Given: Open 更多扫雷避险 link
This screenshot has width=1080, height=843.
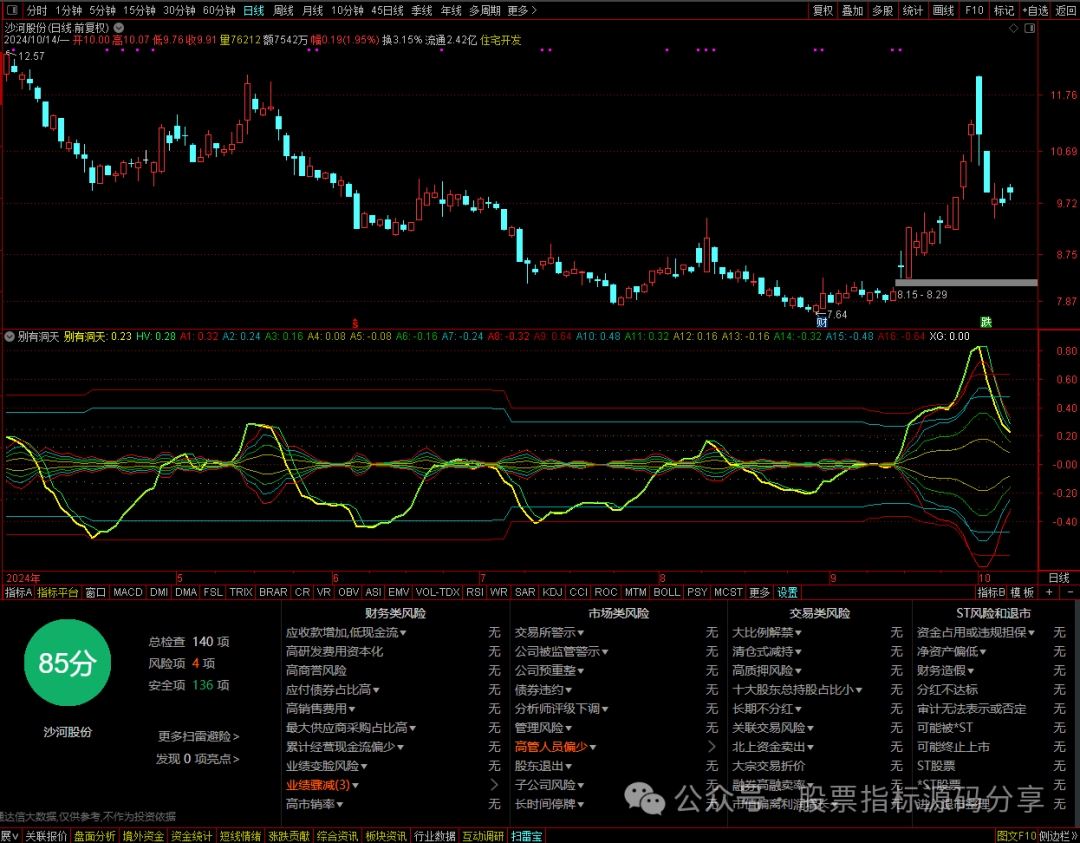Looking at the screenshot, I should (198, 736).
